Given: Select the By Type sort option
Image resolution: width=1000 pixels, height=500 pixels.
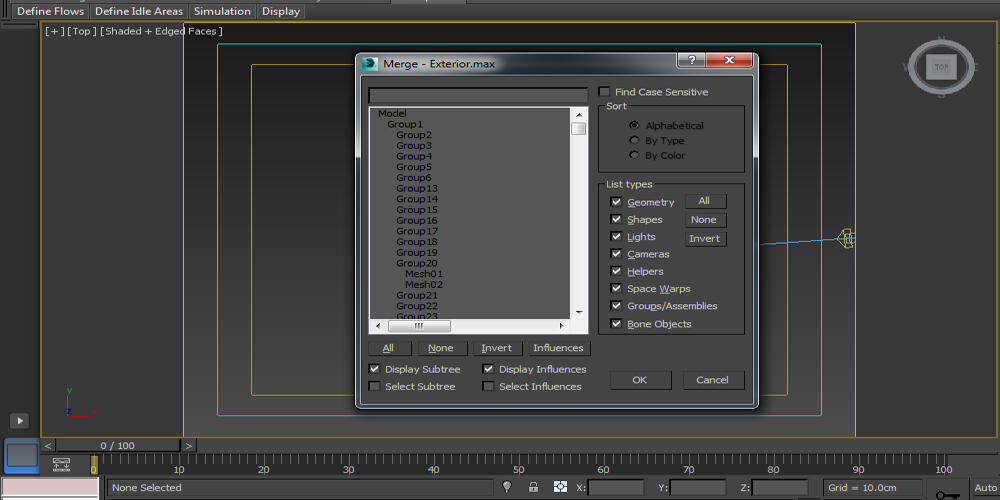Looking at the screenshot, I should coord(634,141).
